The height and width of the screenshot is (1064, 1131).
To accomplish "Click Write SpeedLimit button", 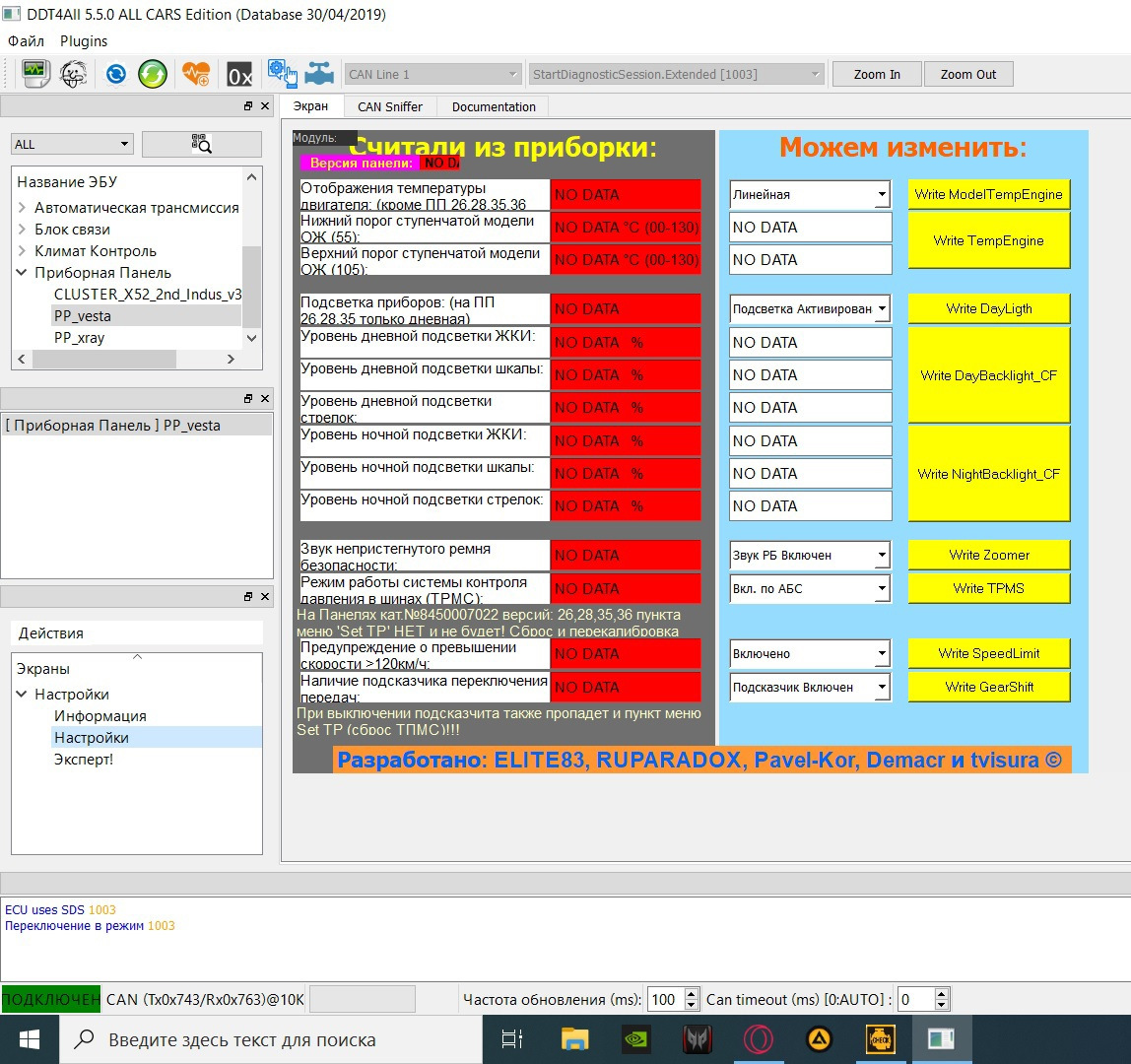I will click(x=988, y=653).
